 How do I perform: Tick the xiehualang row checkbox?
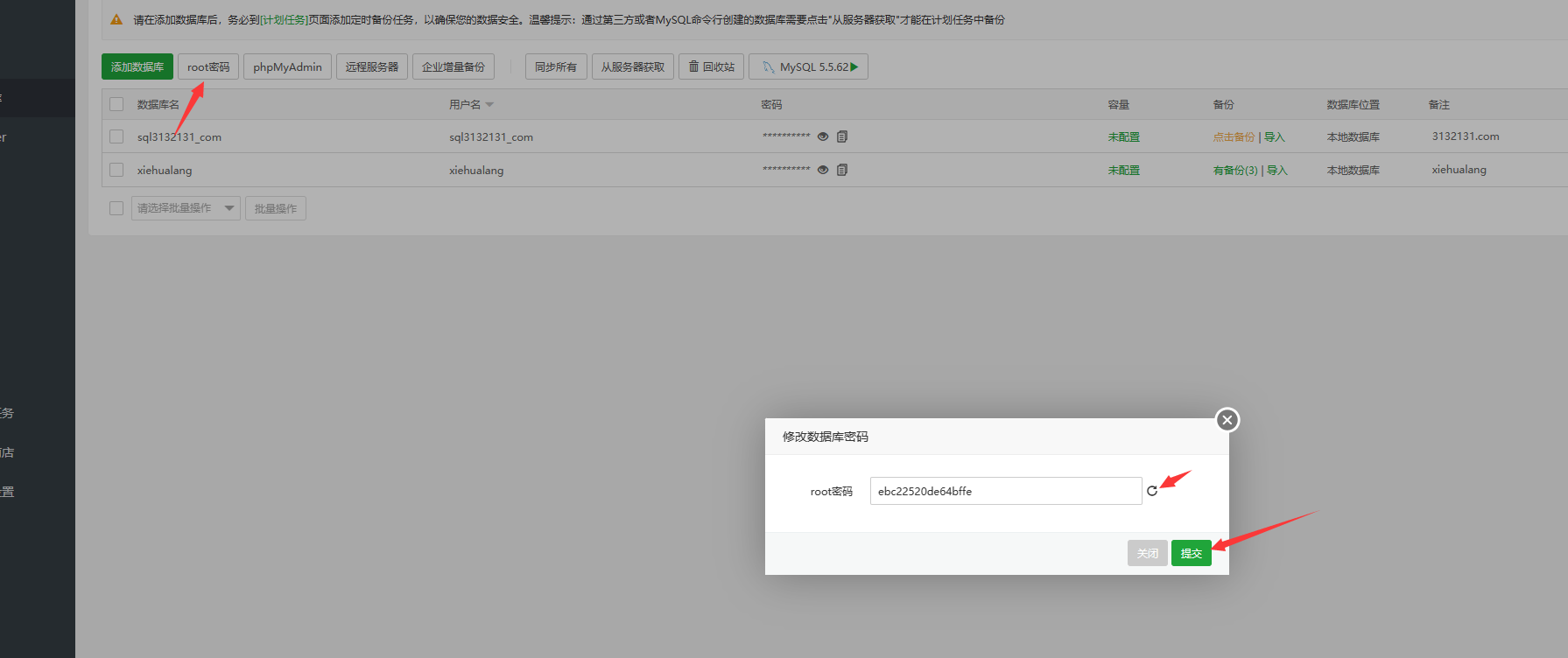coord(116,170)
